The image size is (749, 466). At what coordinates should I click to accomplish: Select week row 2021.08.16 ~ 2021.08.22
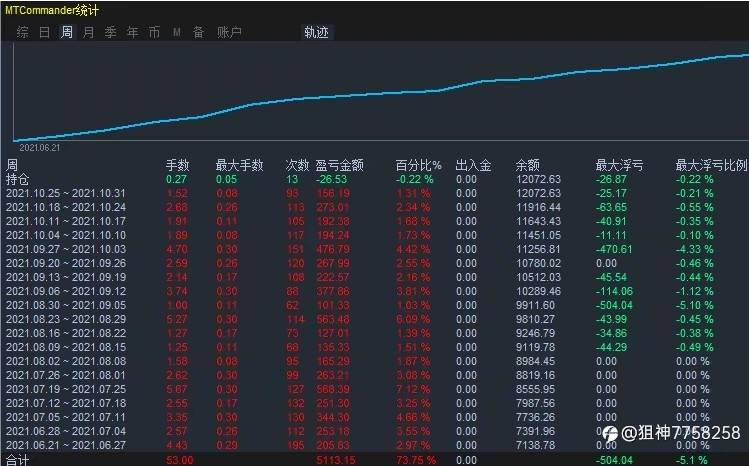(374, 333)
